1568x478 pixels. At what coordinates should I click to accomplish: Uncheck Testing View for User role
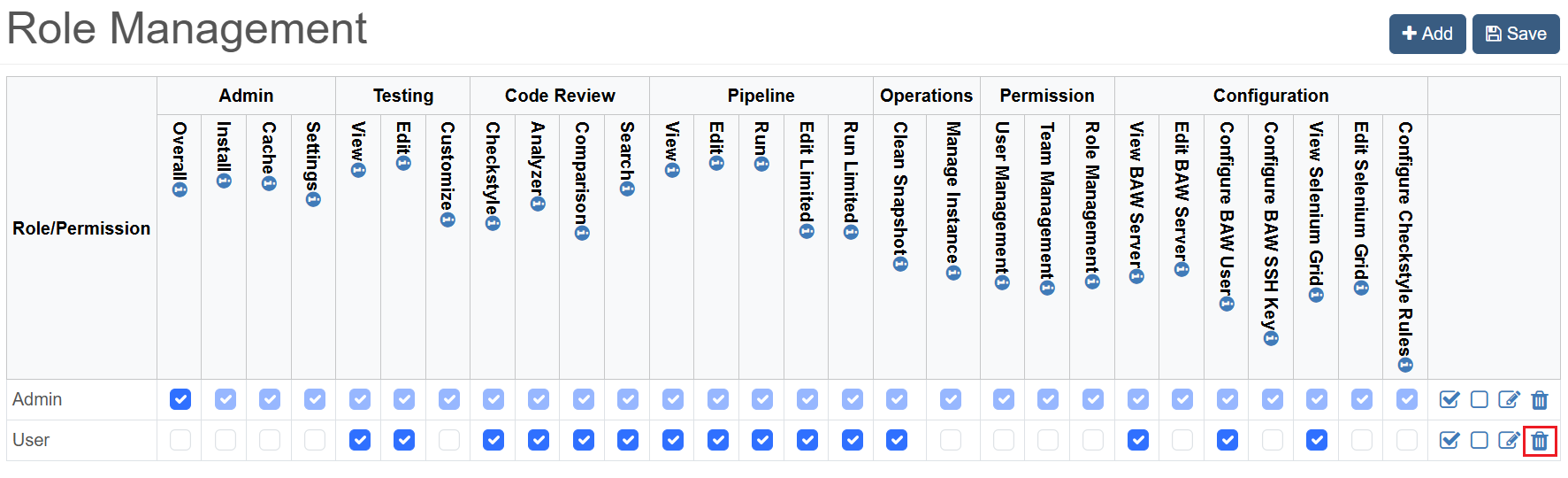pos(360,440)
